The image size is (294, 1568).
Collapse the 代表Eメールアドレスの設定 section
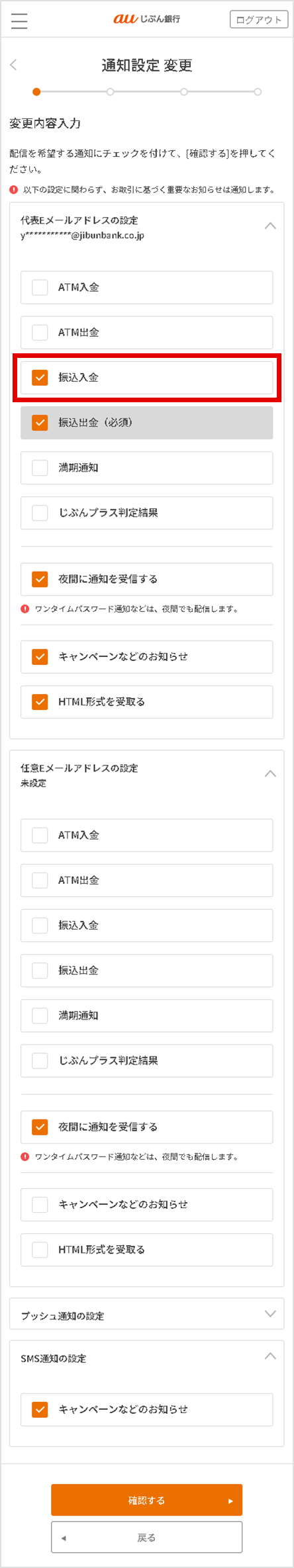(x=270, y=226)
